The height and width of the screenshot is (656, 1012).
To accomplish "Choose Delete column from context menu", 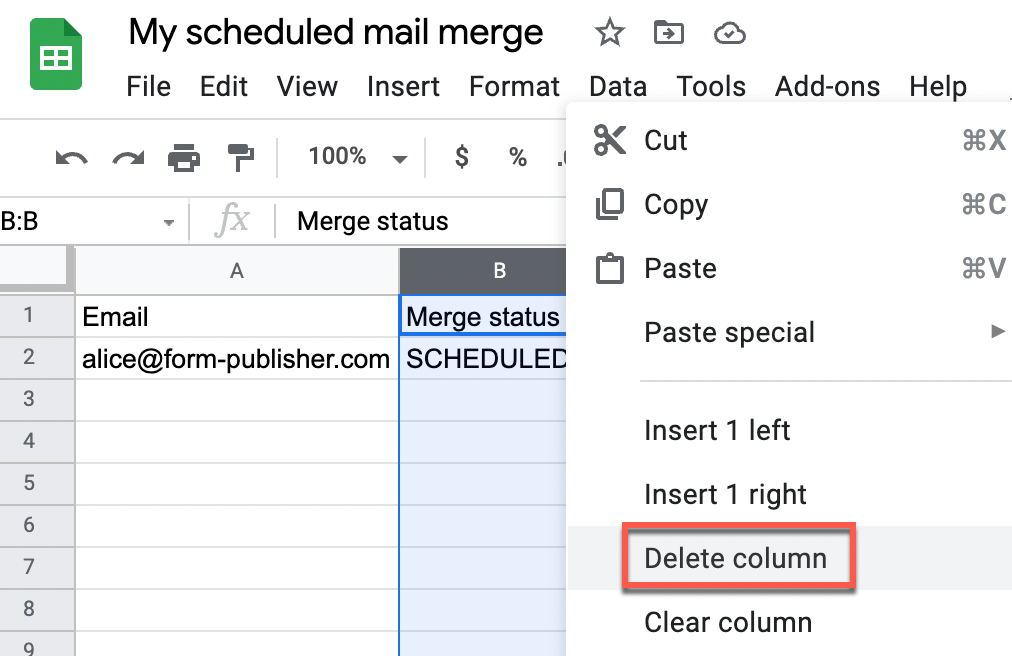I will (x=736, y=558).
